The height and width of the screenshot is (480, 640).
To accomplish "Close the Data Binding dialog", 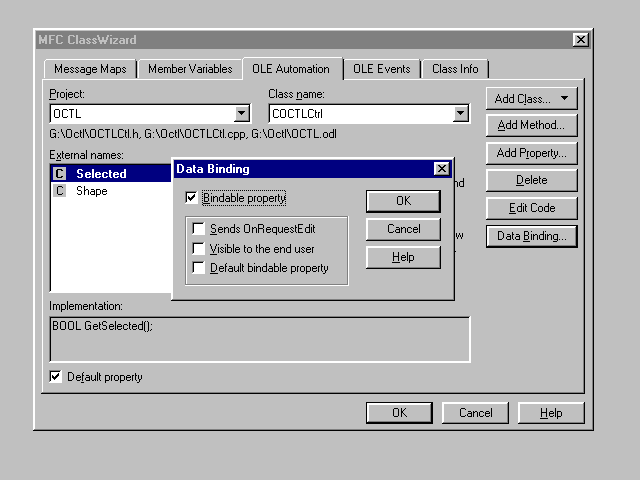I will click(x=441, y=169).
